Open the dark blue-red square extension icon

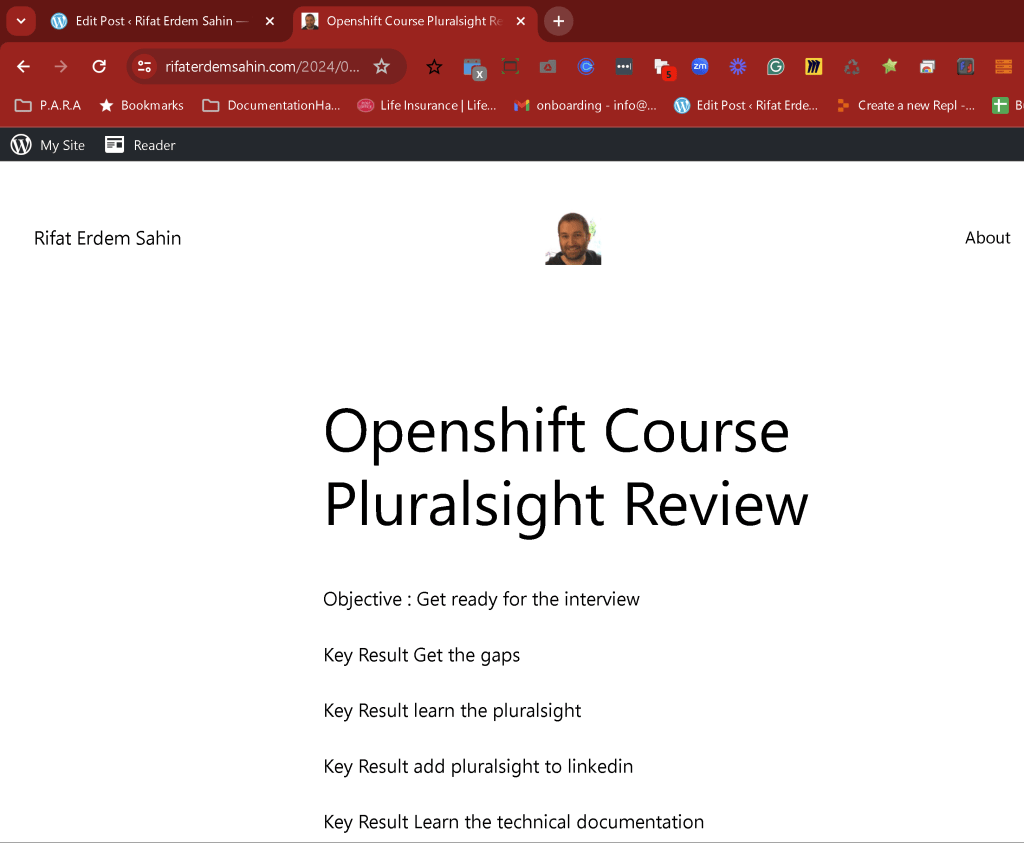point(965,67)
